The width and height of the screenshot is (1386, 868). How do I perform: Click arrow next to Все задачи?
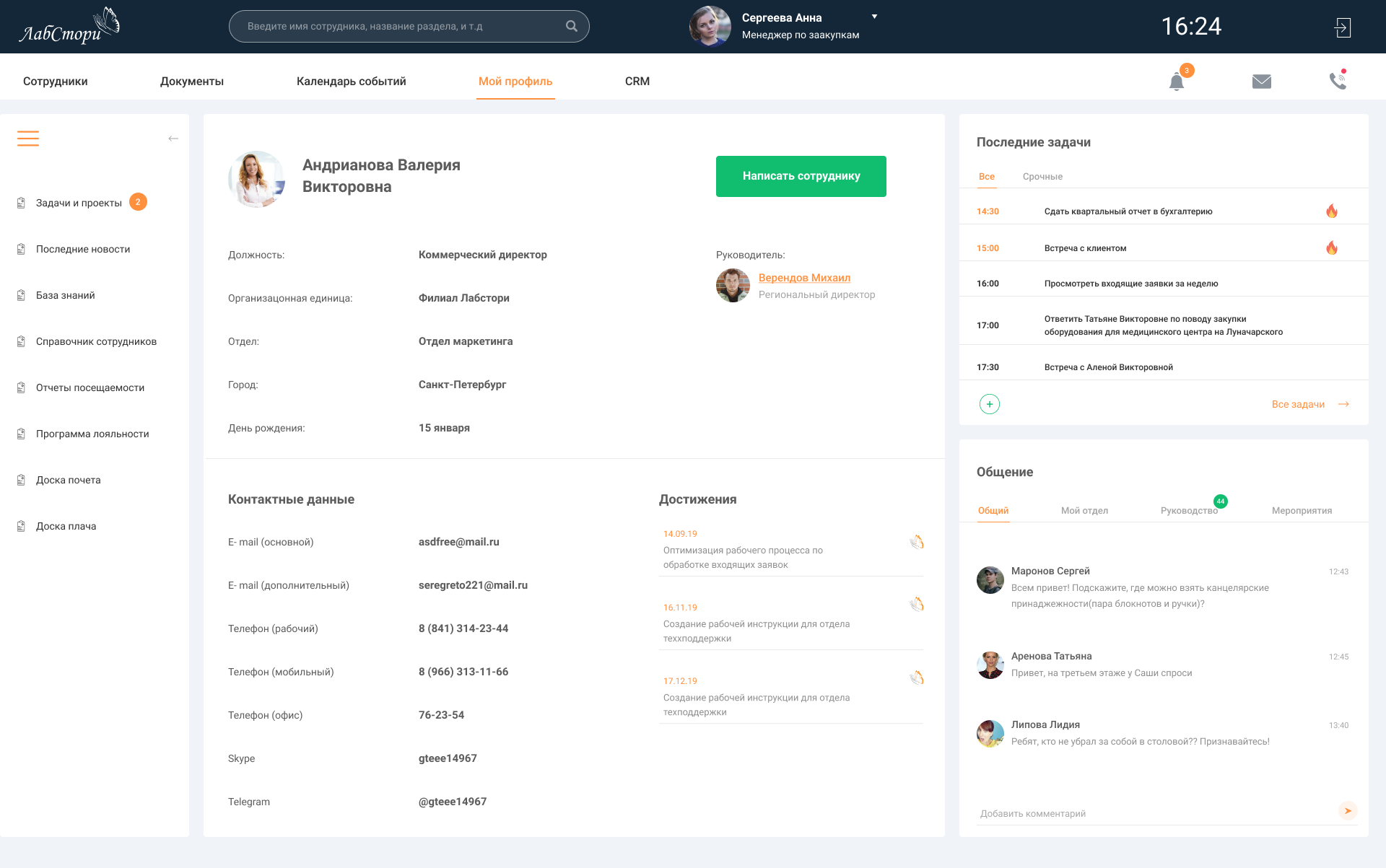1343,404
